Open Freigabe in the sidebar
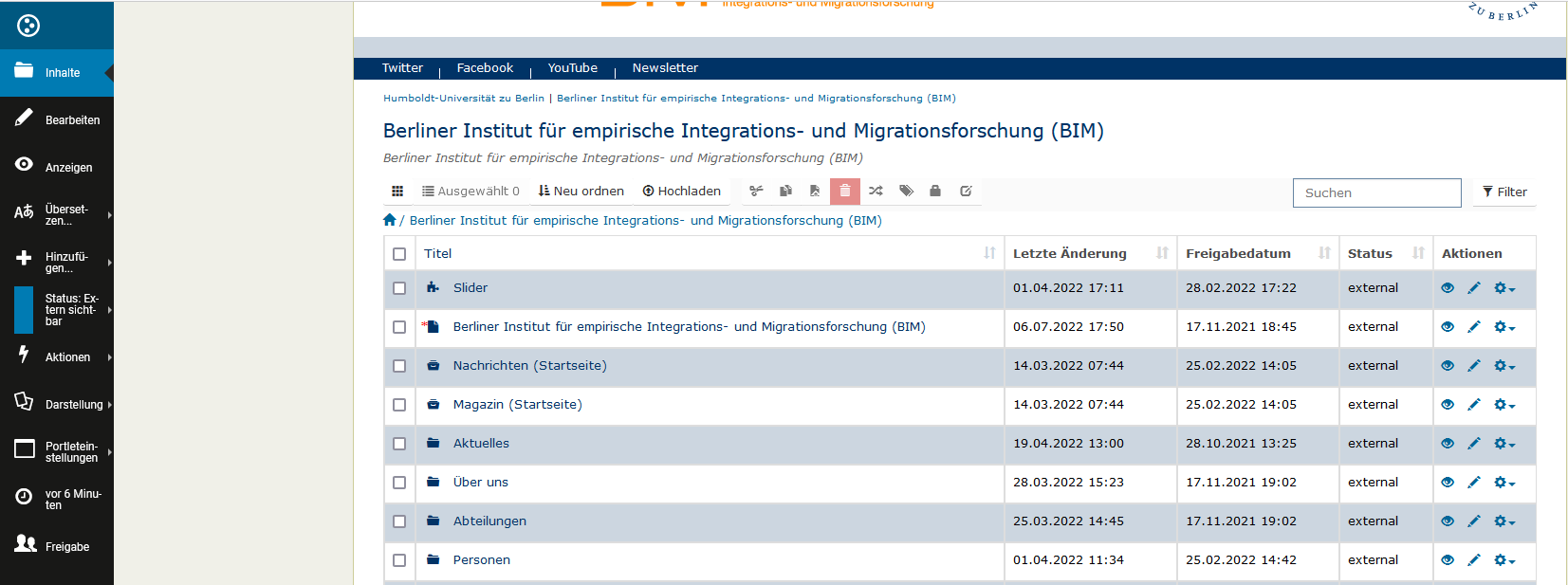Viewport: 1568px width, 585px height. [x=57, y=547]
